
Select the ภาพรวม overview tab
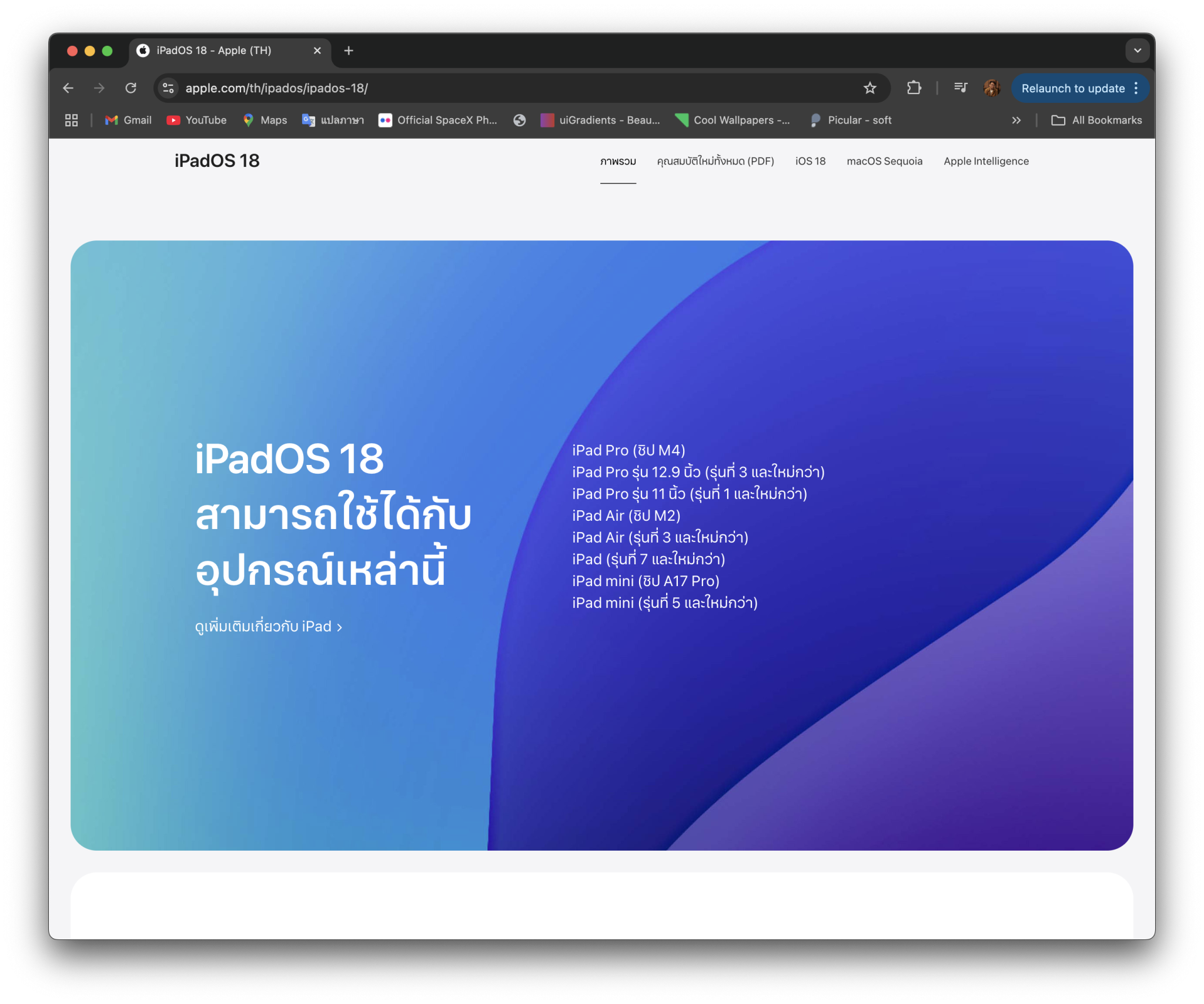[x=618, y=161]
